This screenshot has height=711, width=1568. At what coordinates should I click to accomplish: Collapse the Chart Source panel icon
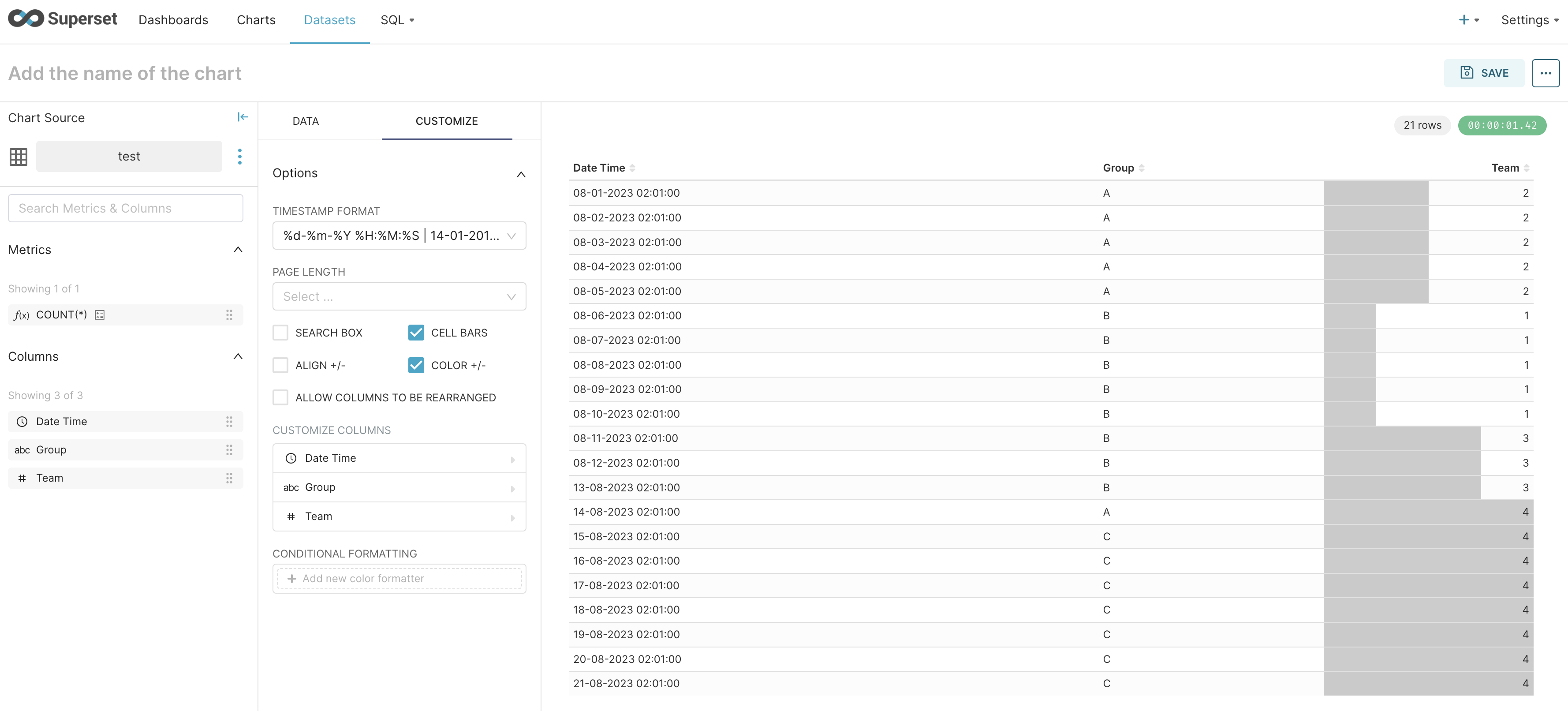pyautogui.click(x=242, y=117)
